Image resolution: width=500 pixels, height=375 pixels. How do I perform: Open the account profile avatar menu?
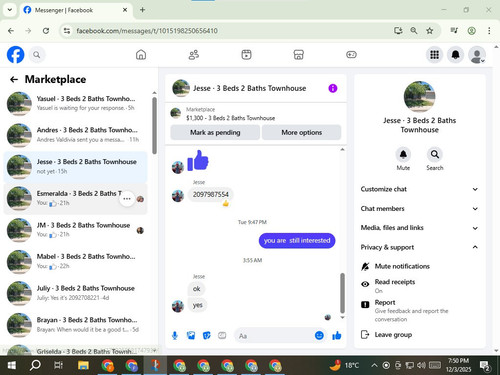477,55
